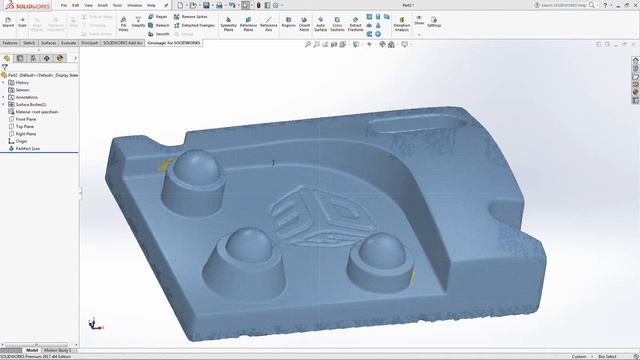Open the Insert menu
640x360 pixels.
(103, 5)
